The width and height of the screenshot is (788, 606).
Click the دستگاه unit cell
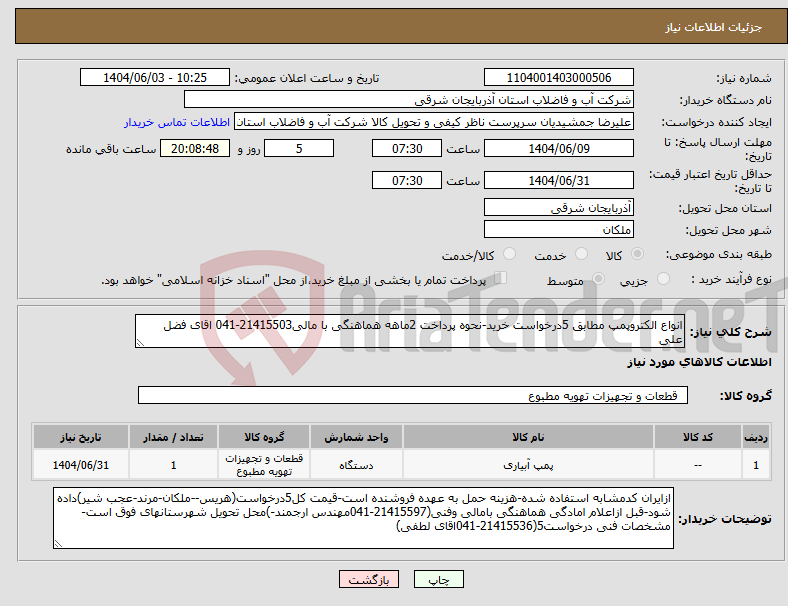(356, 465)
